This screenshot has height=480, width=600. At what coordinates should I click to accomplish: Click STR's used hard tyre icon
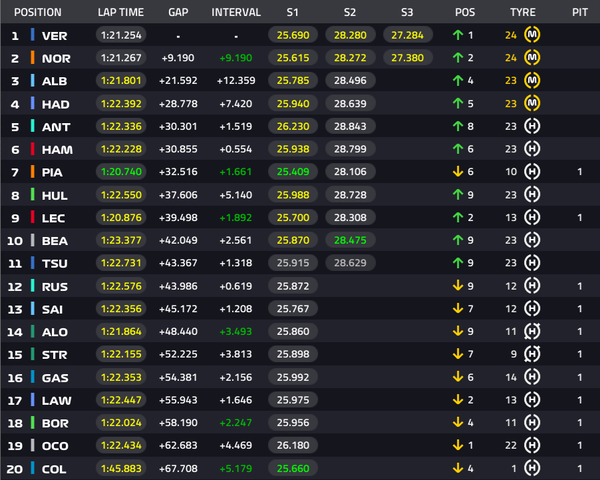(532, 354)
